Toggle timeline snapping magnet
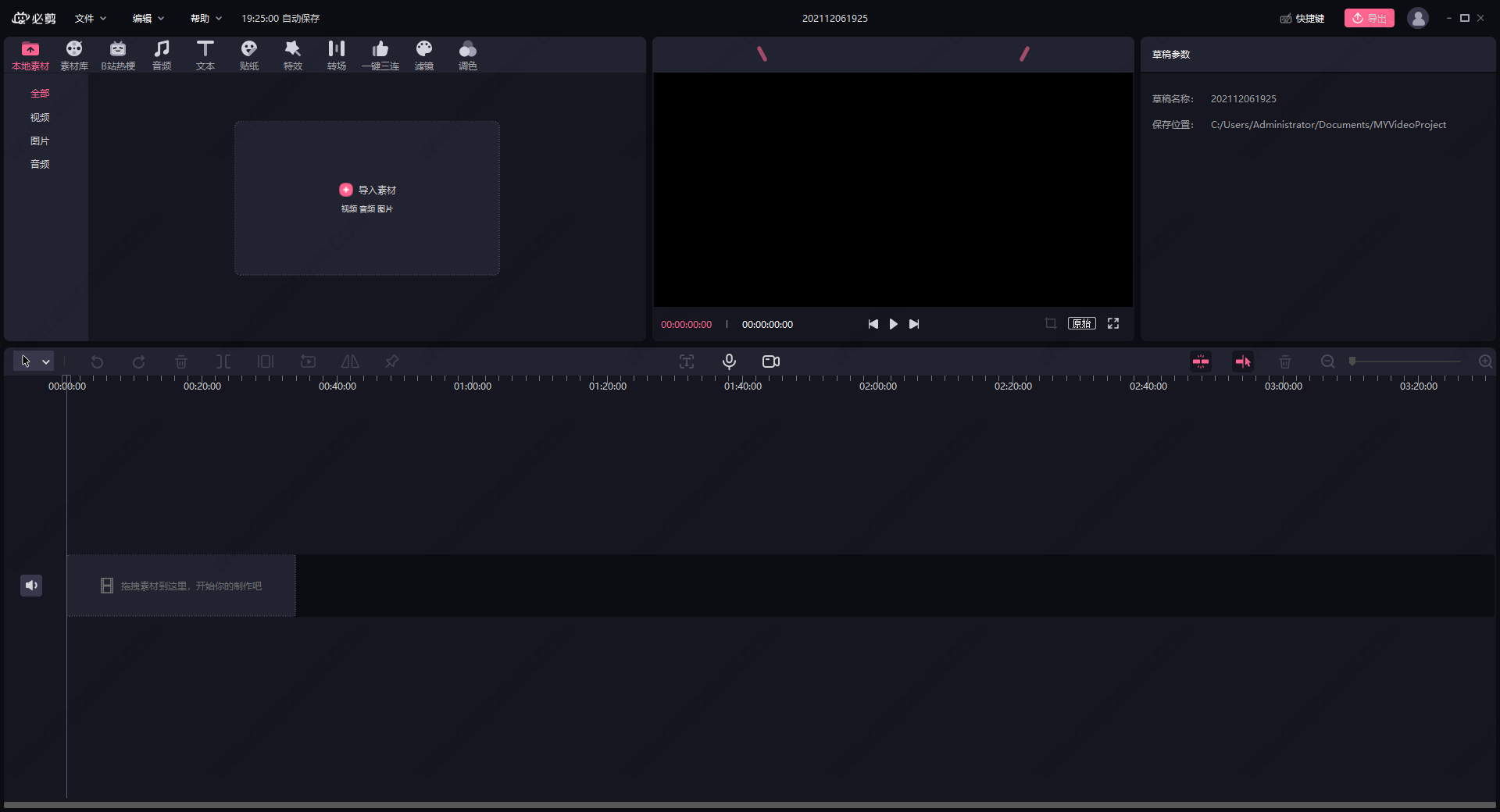 point(1201,361)
